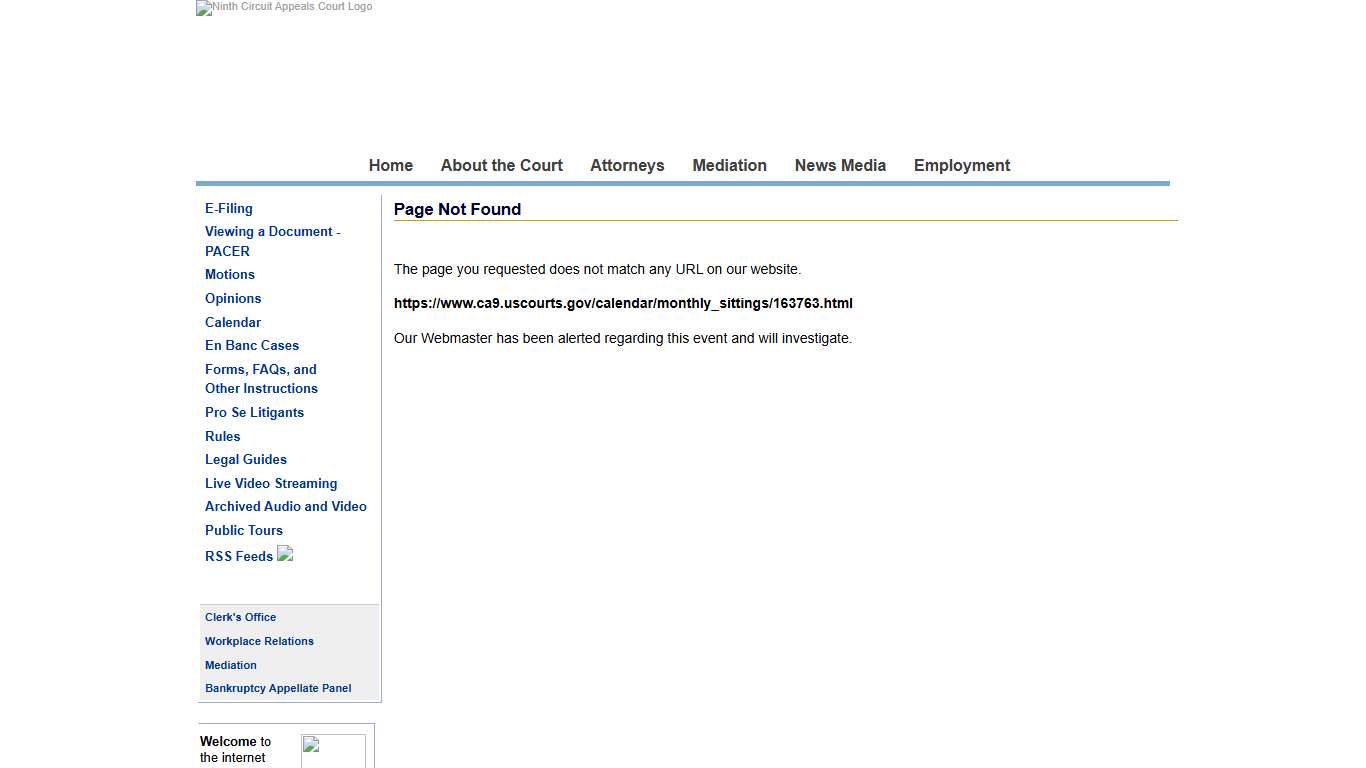Select the Motions sidebar link

point(229,274)
